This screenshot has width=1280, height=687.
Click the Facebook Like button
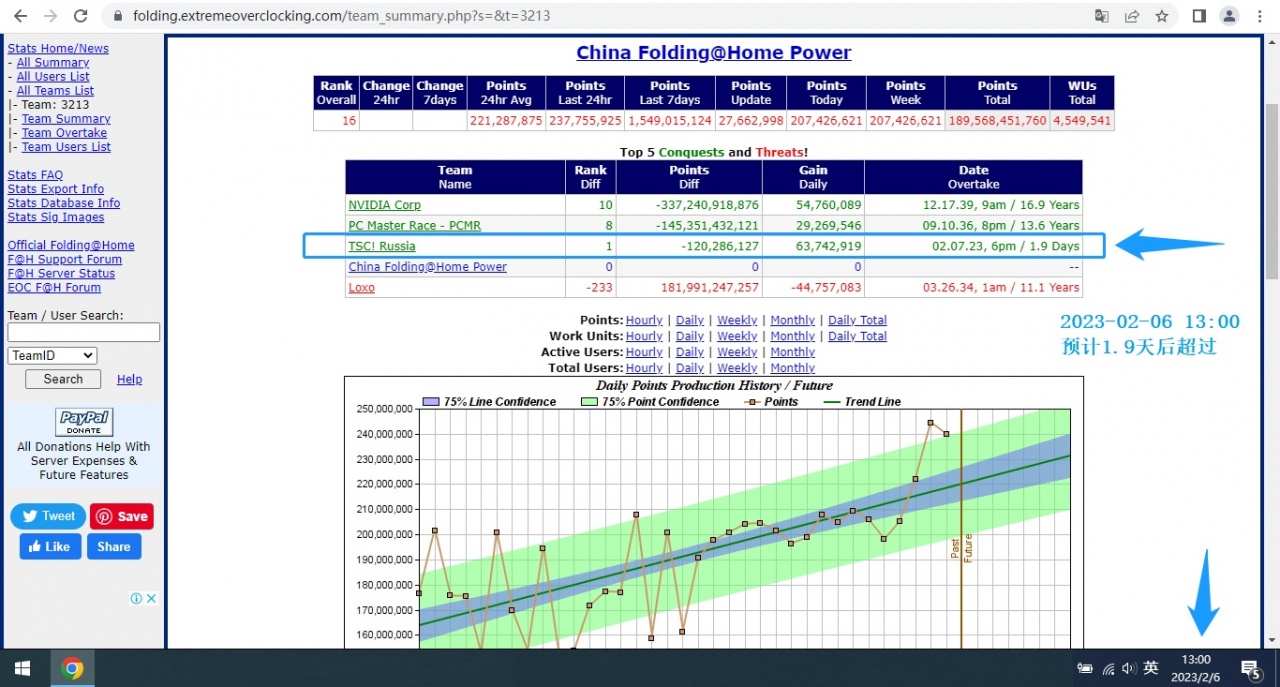[50, 546]
